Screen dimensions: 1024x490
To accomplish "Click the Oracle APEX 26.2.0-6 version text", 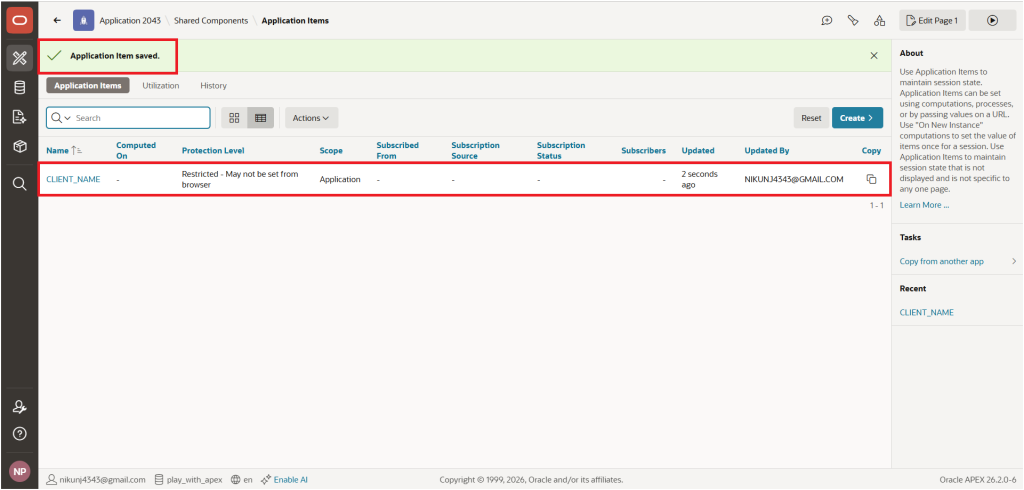I will [977, 480].
